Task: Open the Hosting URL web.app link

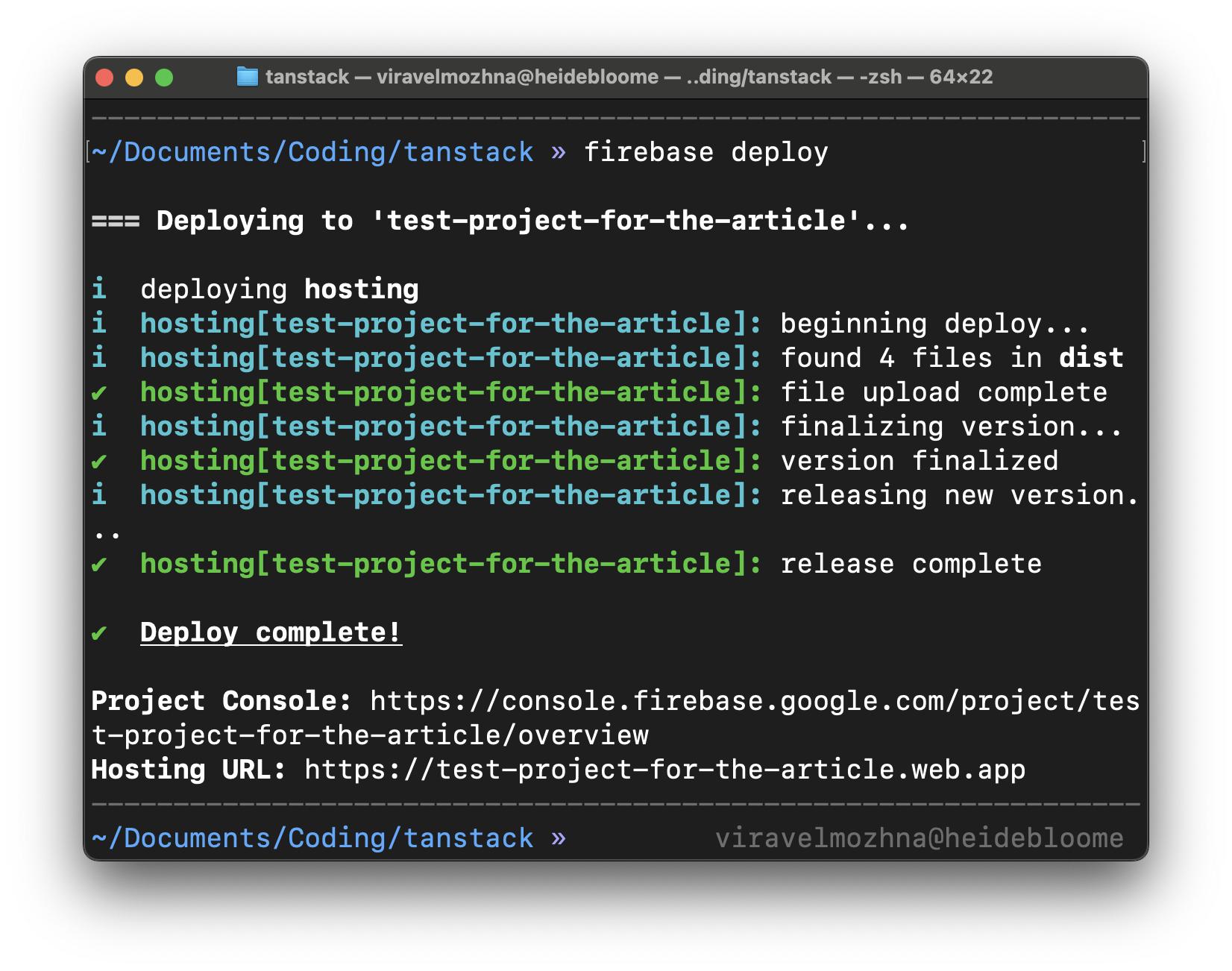Action: point(662,769)
